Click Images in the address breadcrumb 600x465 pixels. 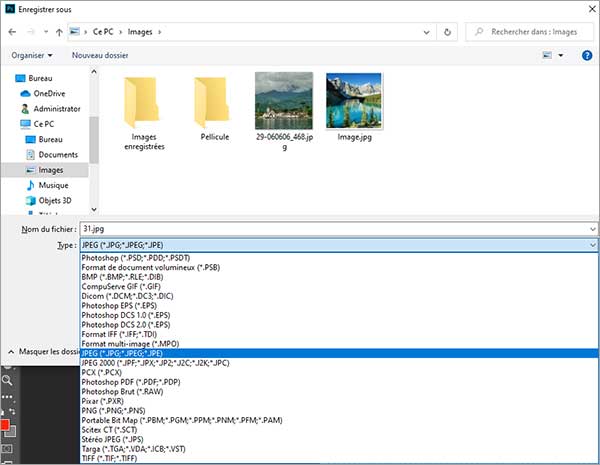click(140, 32)
